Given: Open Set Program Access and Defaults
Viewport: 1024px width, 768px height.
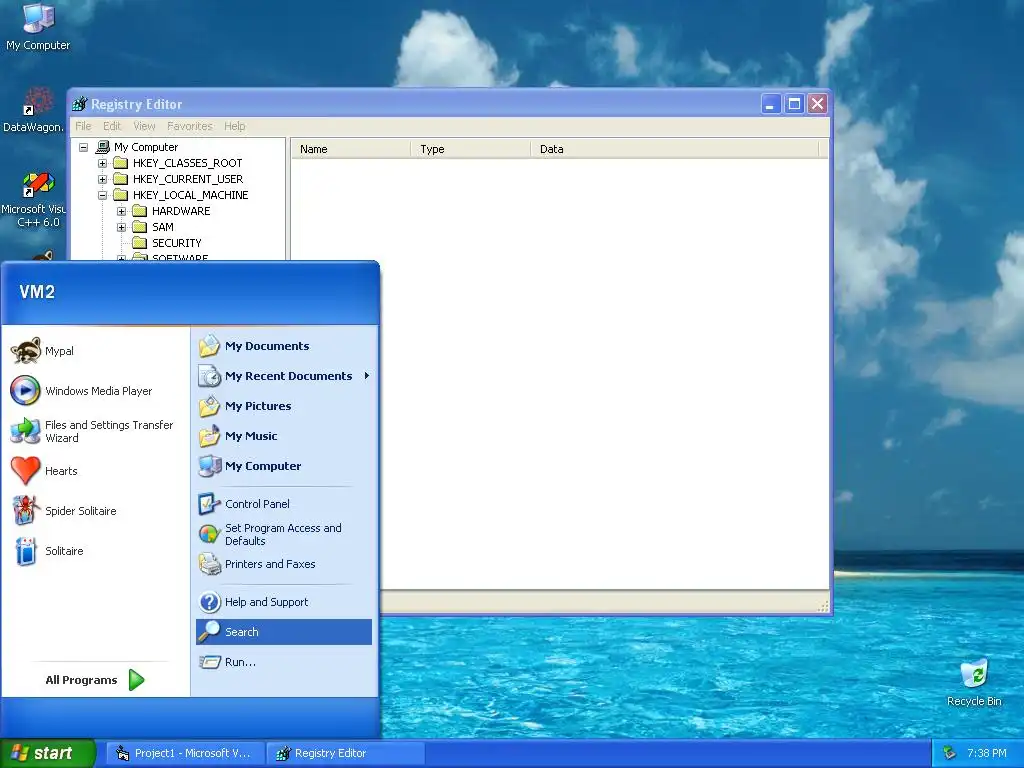Looking at the screenshot, I should (283, 534).
